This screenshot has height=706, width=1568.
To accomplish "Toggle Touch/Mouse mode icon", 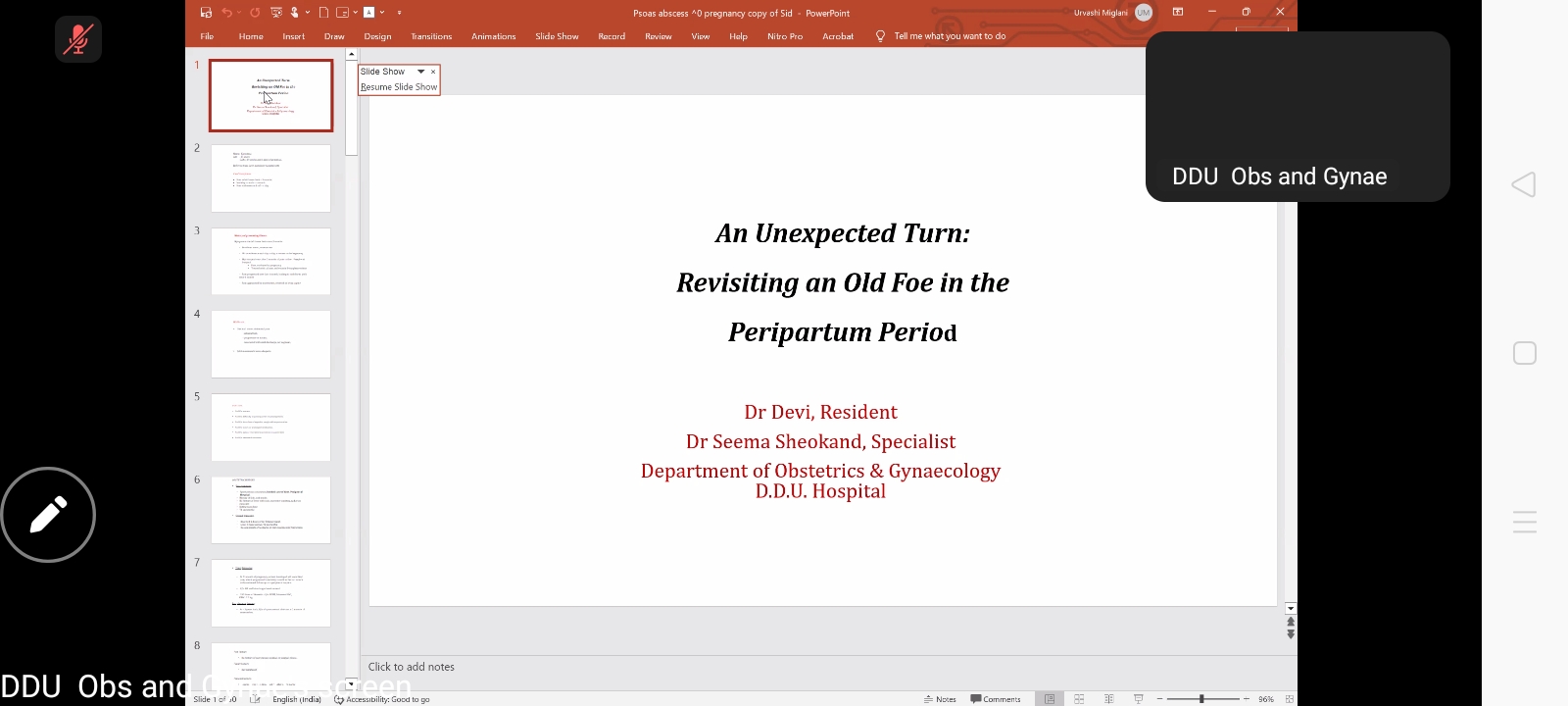I will (x=295, y=13).
